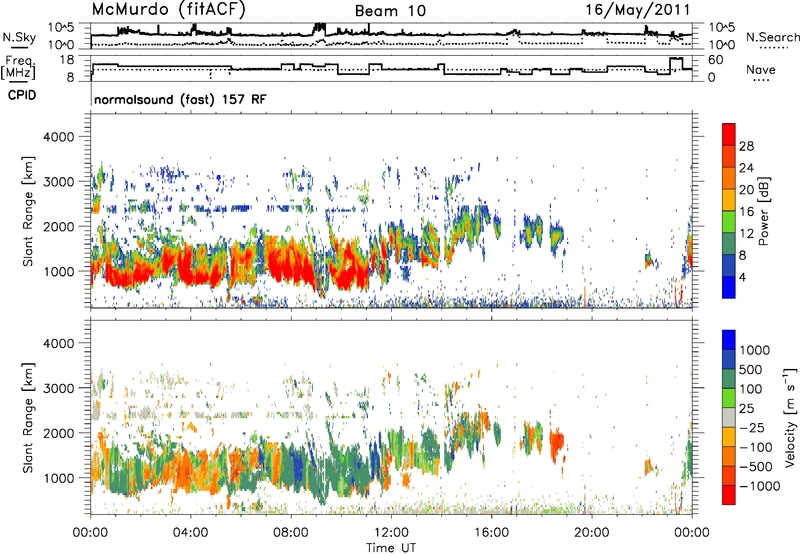Click the '12' label on Power colorbar
The image size is (800, 554).
tap(746, 234)
